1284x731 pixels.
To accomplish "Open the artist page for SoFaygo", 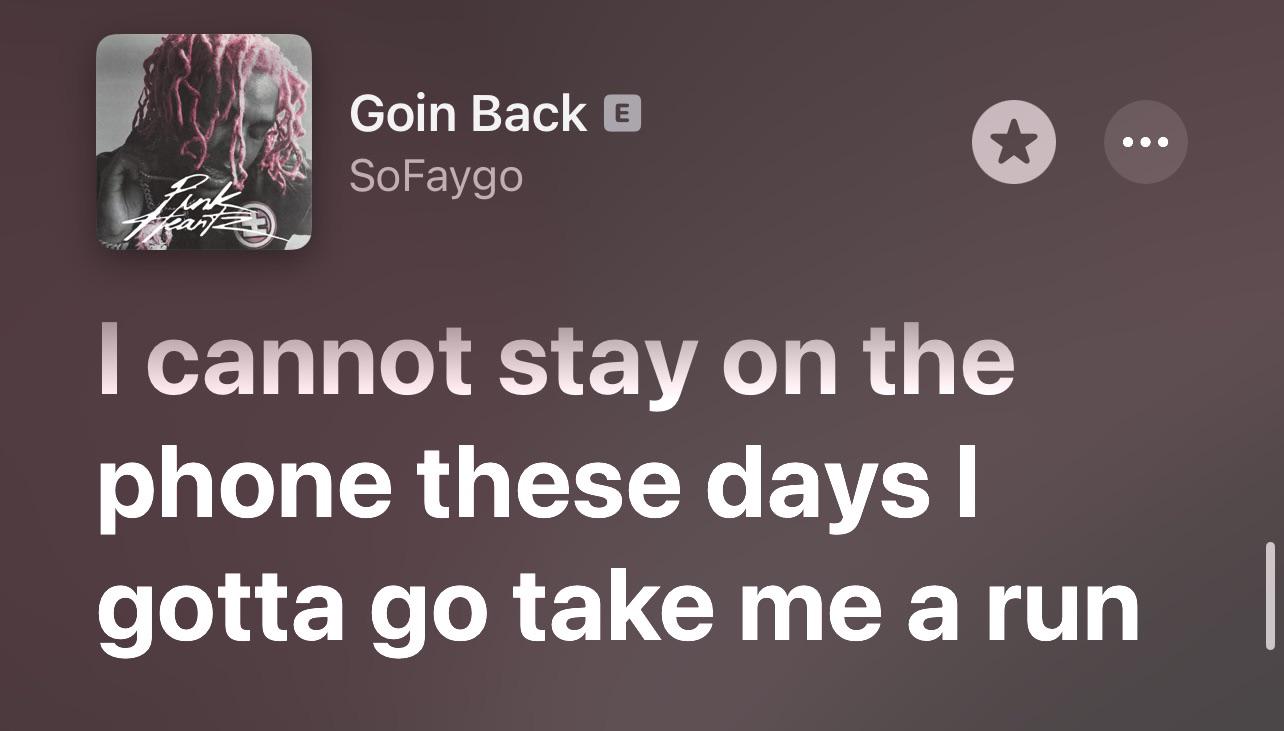I will [436, 175].
